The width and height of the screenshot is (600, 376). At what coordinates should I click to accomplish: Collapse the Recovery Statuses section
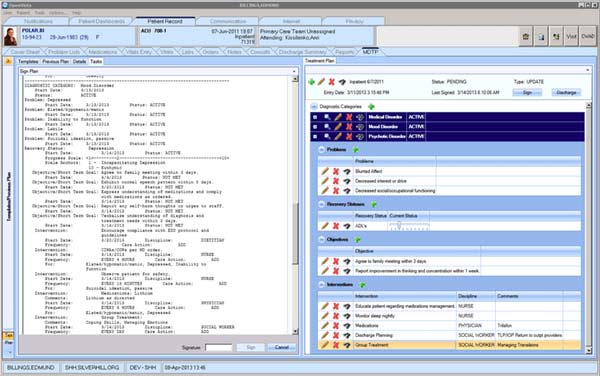[x=321, y=204]
